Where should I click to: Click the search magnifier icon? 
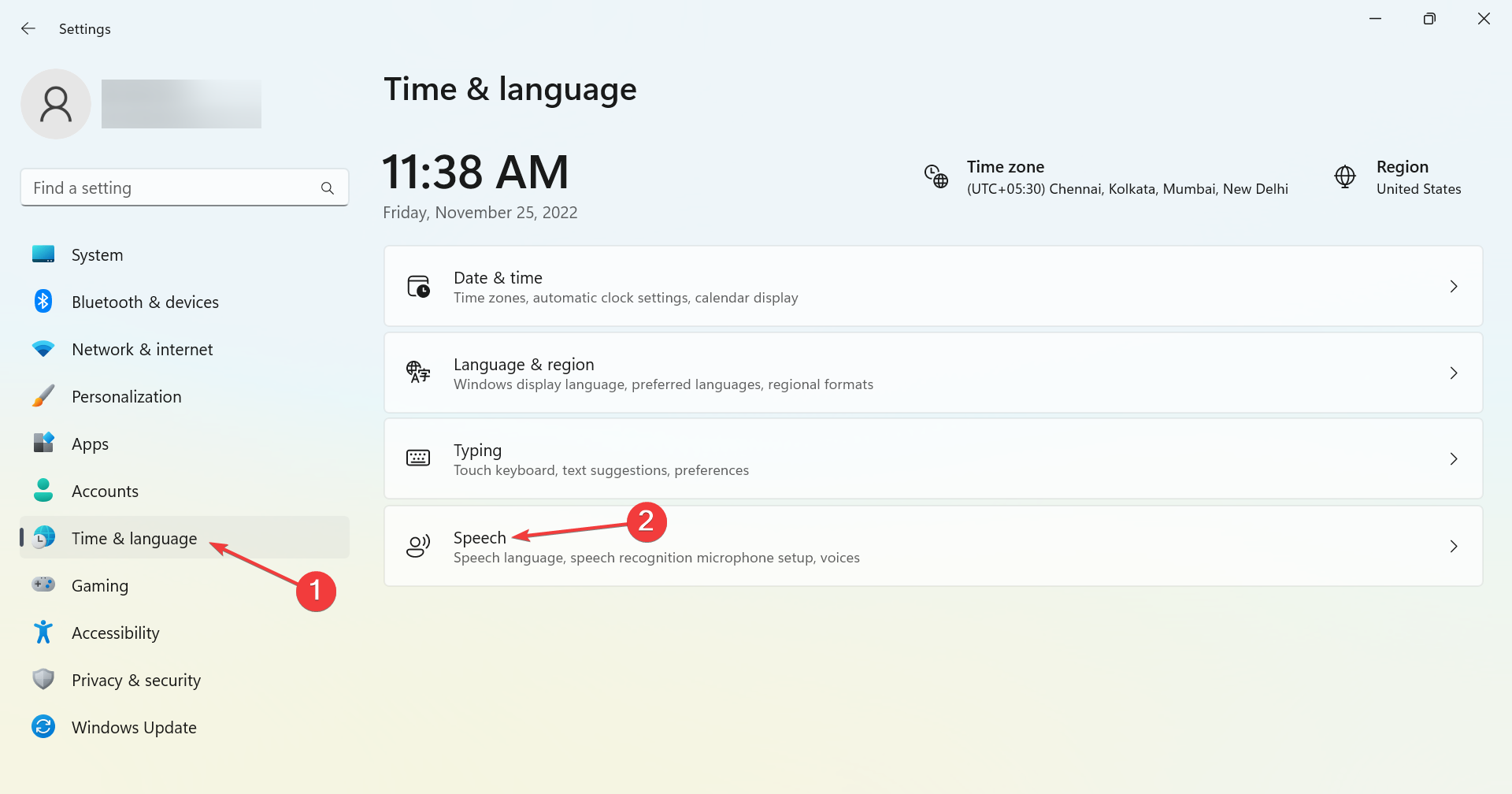(328, 188)
